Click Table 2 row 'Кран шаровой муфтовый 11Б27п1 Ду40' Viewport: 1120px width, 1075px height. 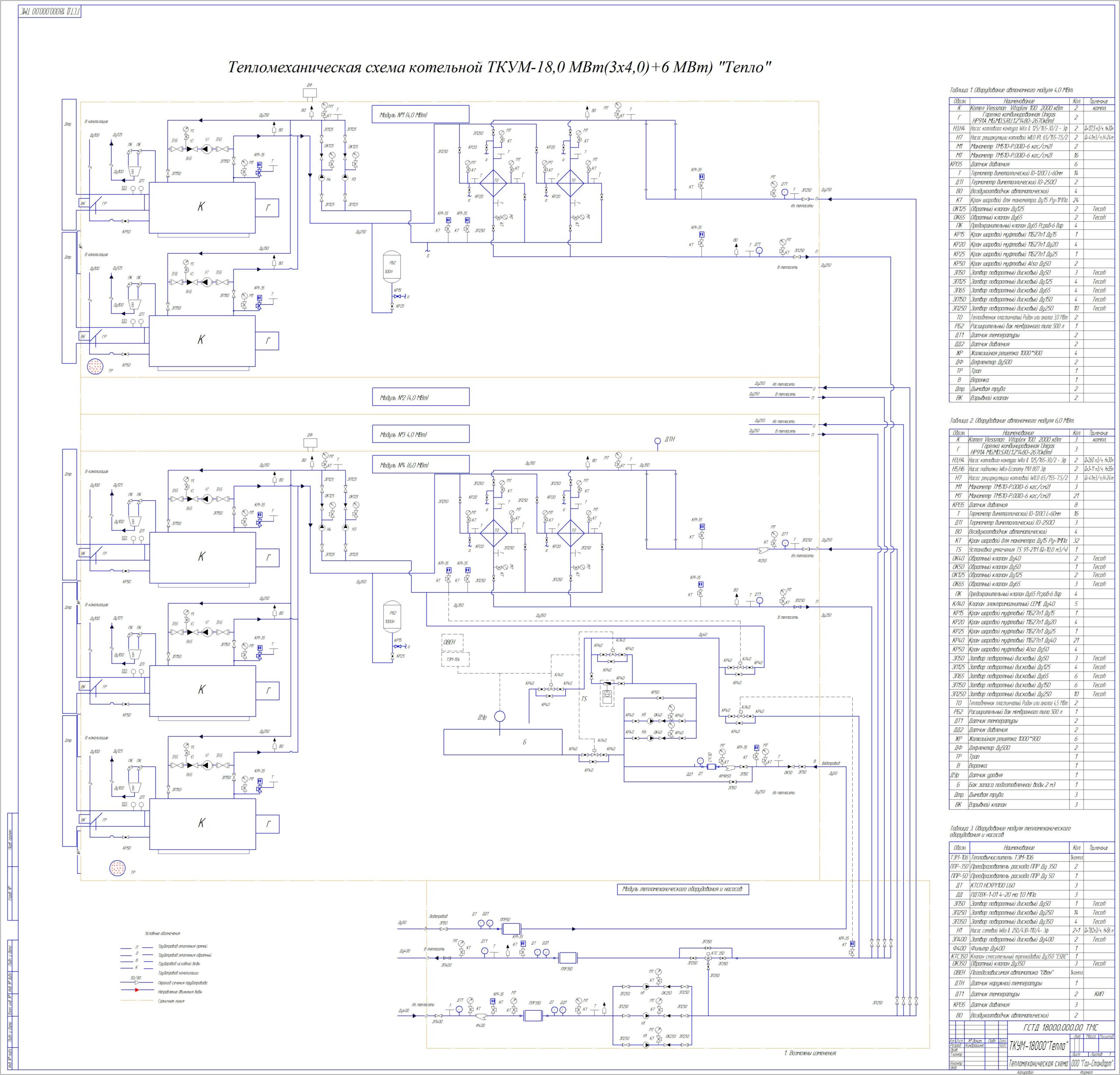[x=1032, y=640]
